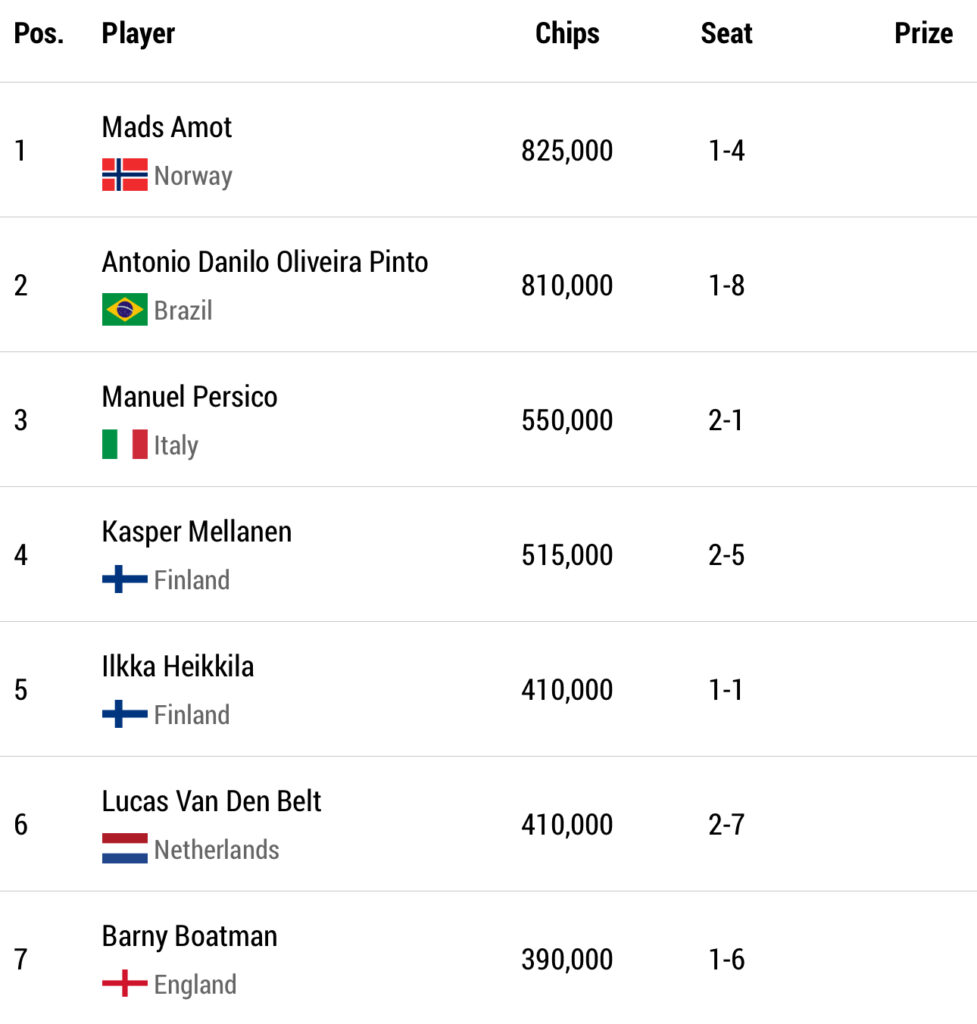This screenshot has width=977, height=1024.
Task: Click the Seat column header
Action: (726, 33)
